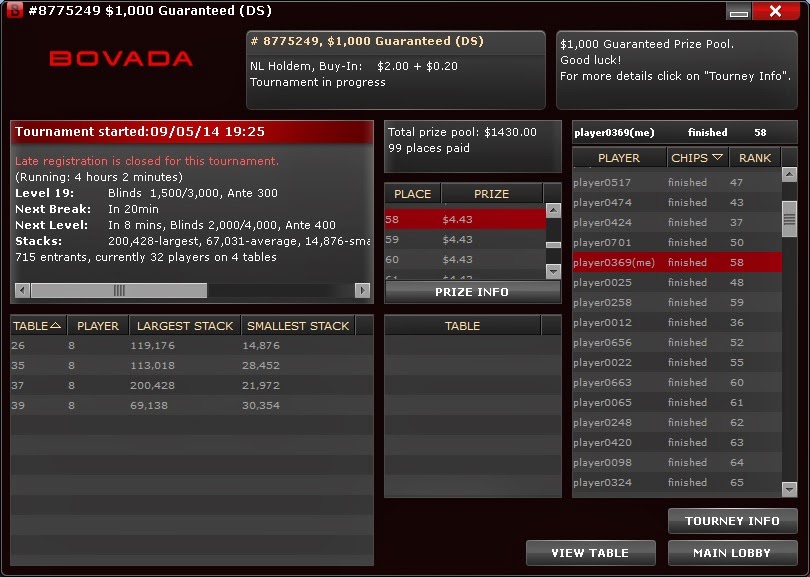Click the TABLE header in seat panel
Image resolution: width=810 pixels, height=577 pixels.
coord(462,326)
